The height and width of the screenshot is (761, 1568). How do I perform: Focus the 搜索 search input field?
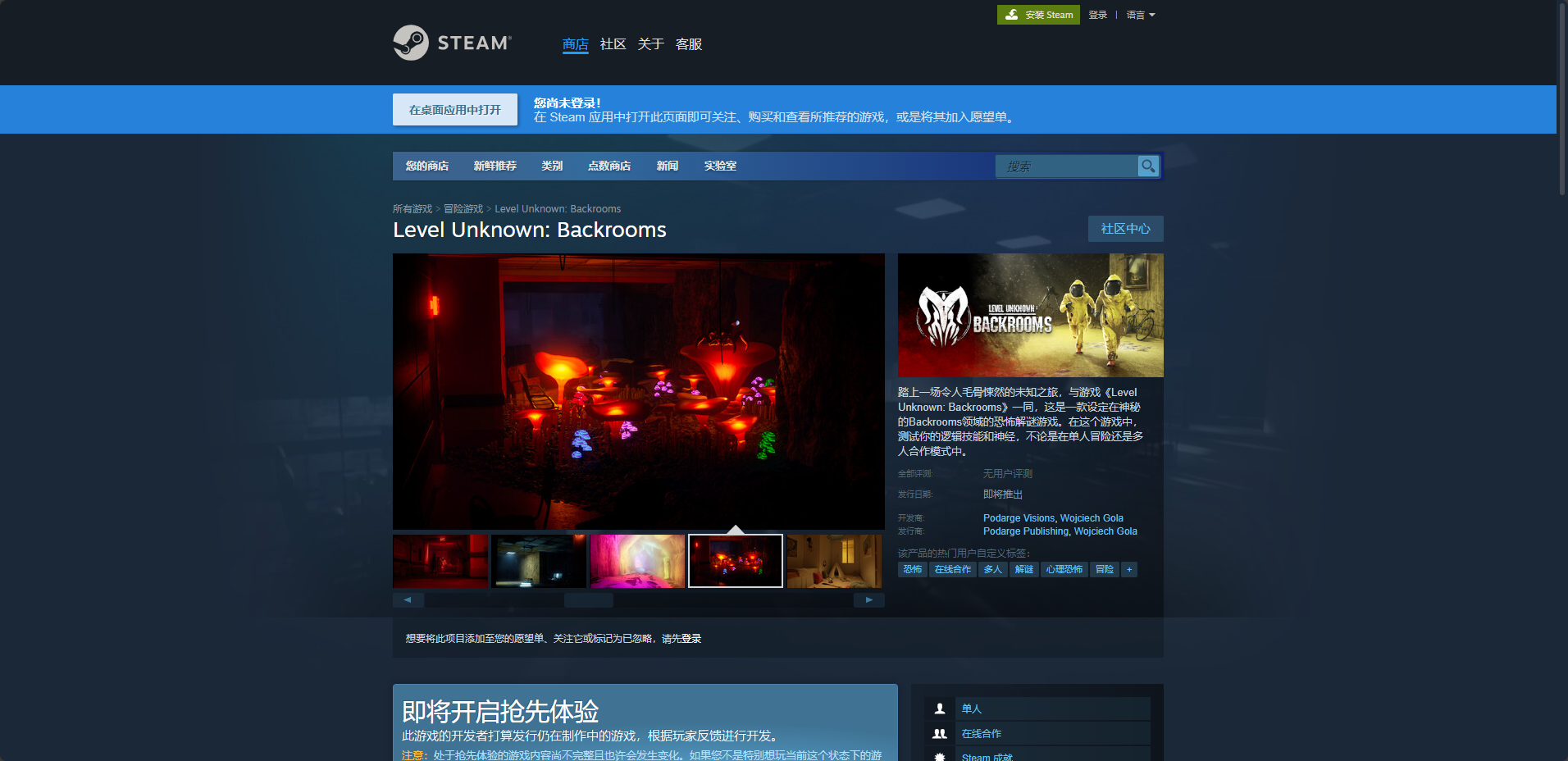coord(1066,166)
